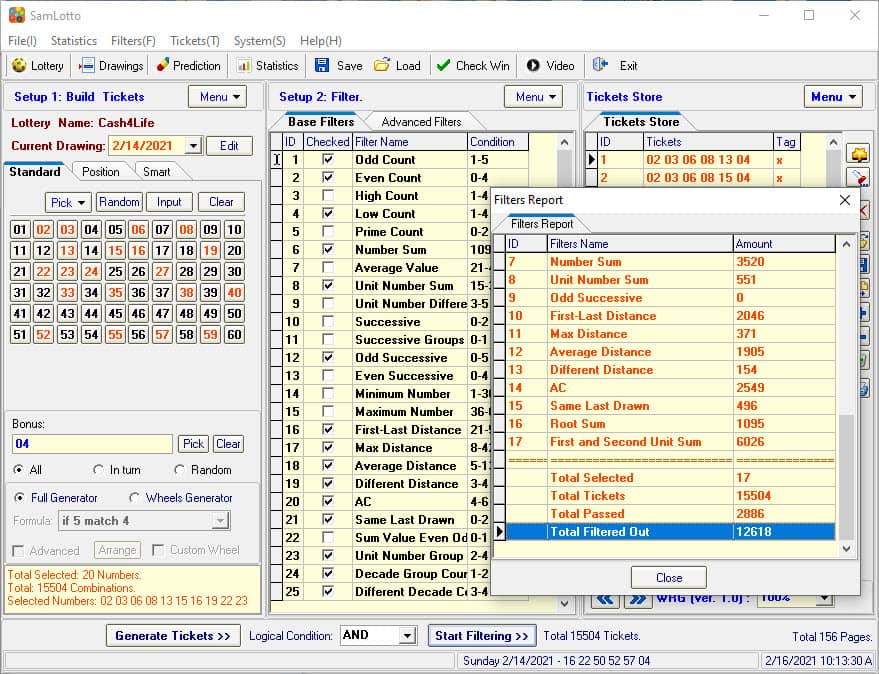Toggle lottery number 40 in the grid
Screen dimensions: 879x674
pos(234,292)
